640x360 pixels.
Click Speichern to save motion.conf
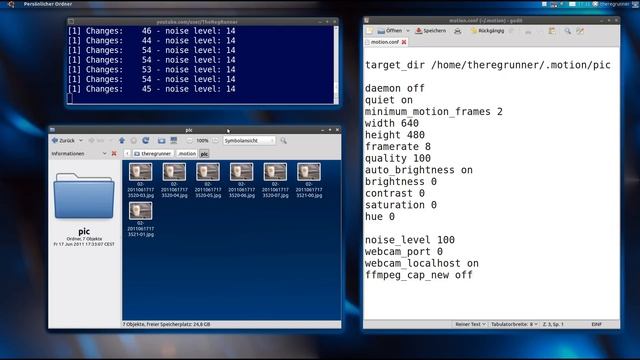[x=431, y=31]
